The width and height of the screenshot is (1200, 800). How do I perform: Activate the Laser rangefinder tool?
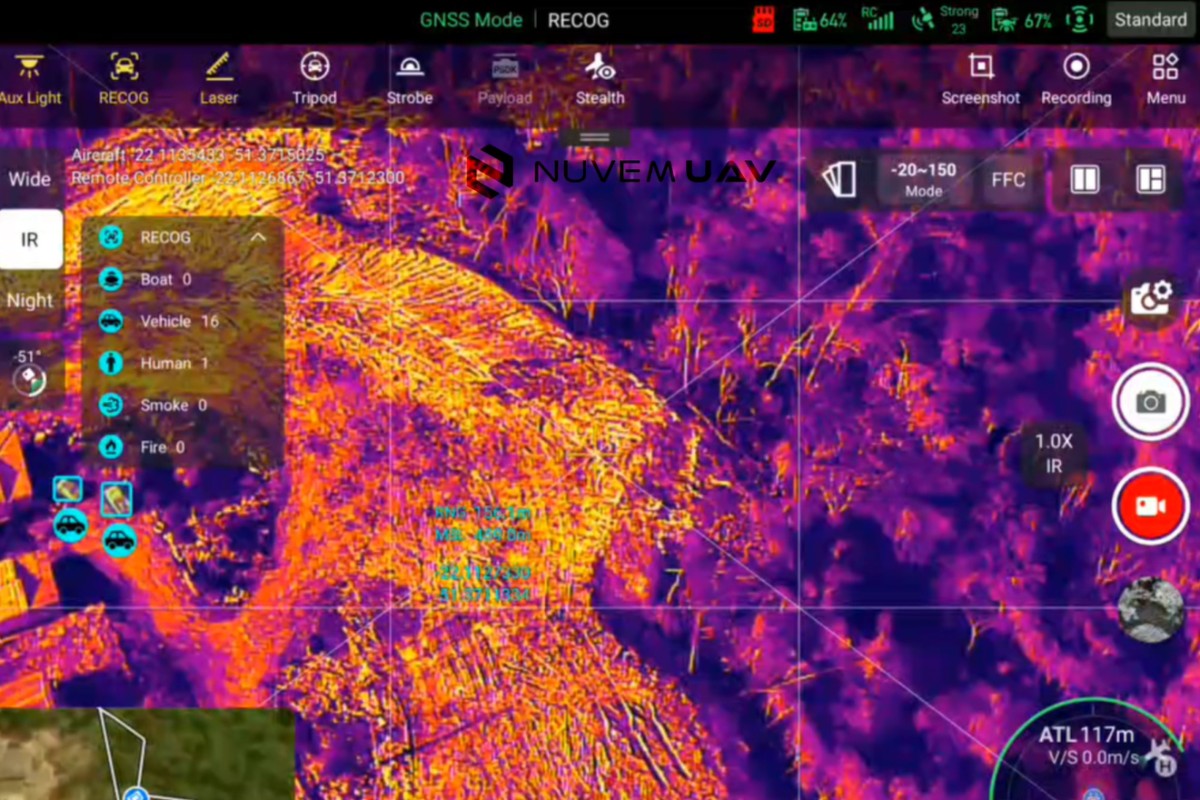tap(219, 79)
